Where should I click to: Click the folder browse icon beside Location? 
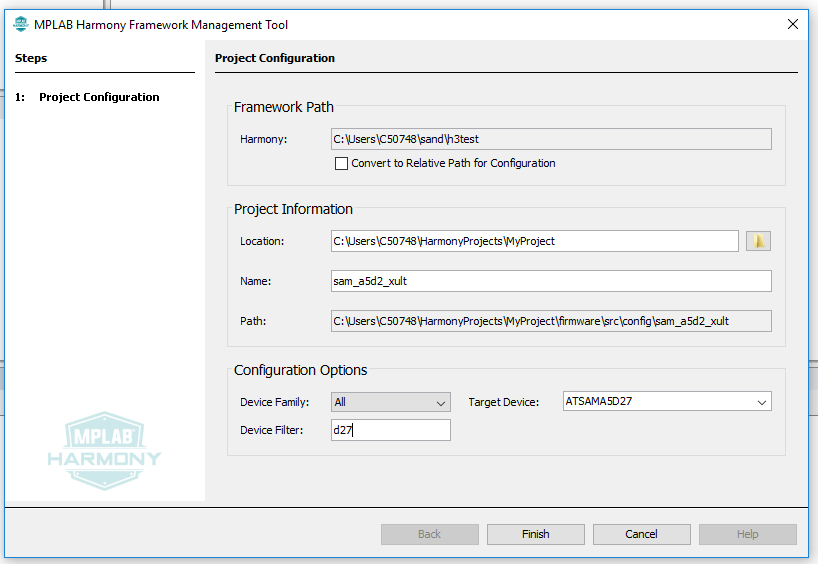coord(758,241)
